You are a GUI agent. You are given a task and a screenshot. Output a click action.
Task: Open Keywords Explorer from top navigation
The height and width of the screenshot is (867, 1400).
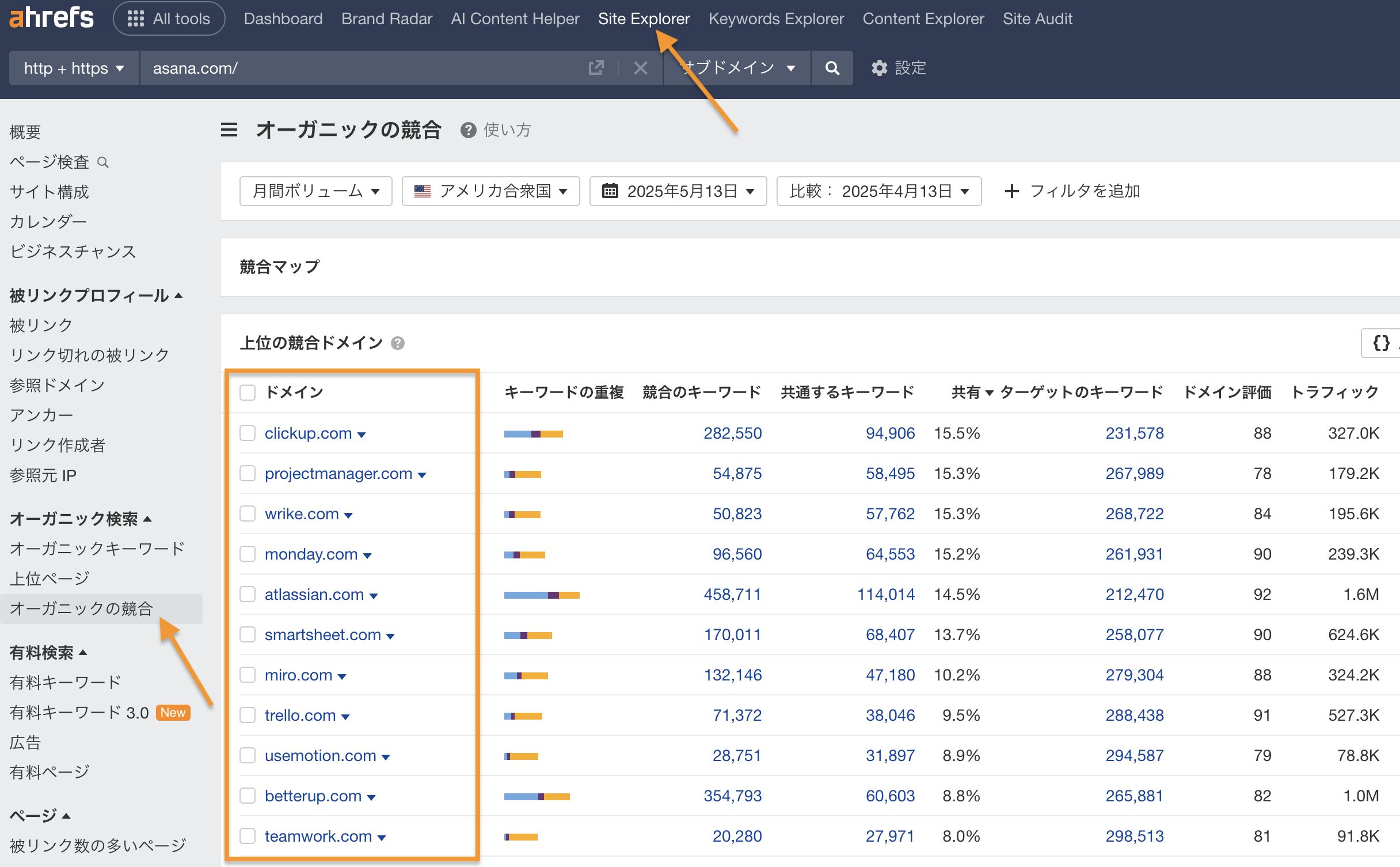[x=776, y=18]
